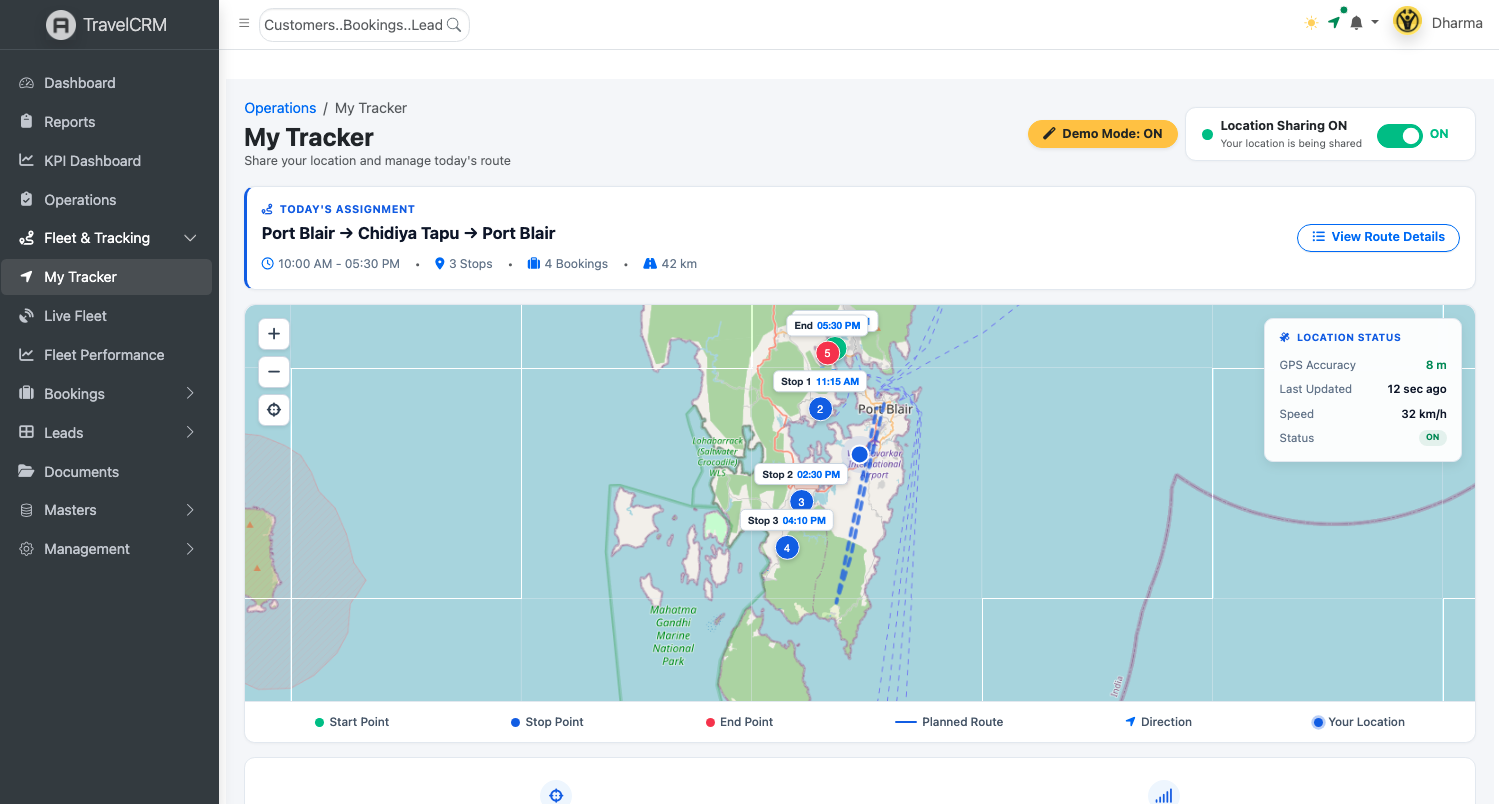Toggle Demo Mode: ON button
This screenshot has width=1499, height=804.
pos(1103,134)
